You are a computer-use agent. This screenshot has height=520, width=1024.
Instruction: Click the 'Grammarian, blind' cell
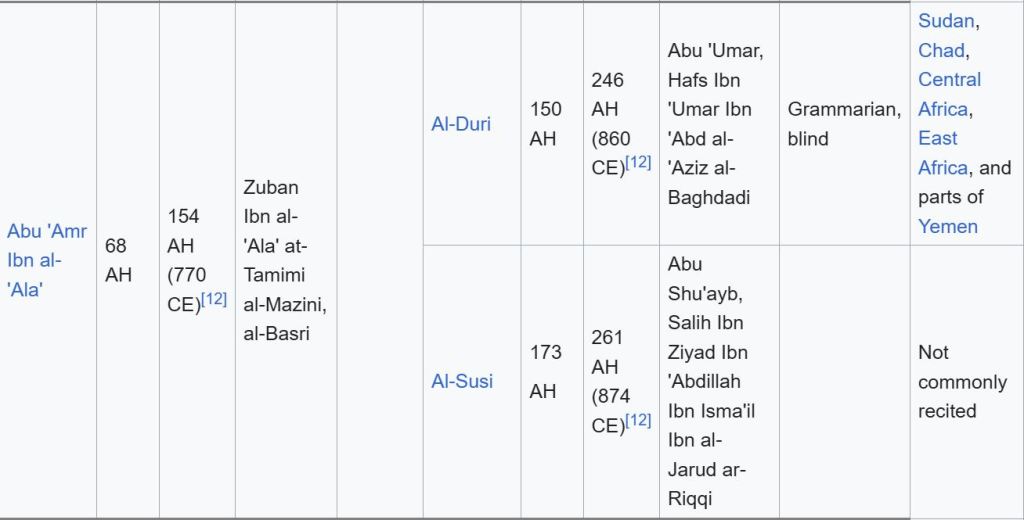coord(844,124)
